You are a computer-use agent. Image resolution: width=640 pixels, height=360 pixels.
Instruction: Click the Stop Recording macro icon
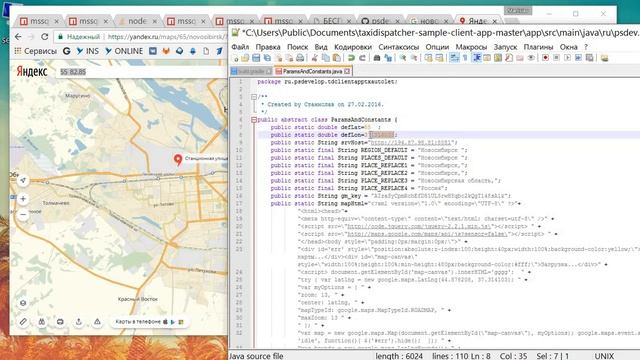click(557, 58)
